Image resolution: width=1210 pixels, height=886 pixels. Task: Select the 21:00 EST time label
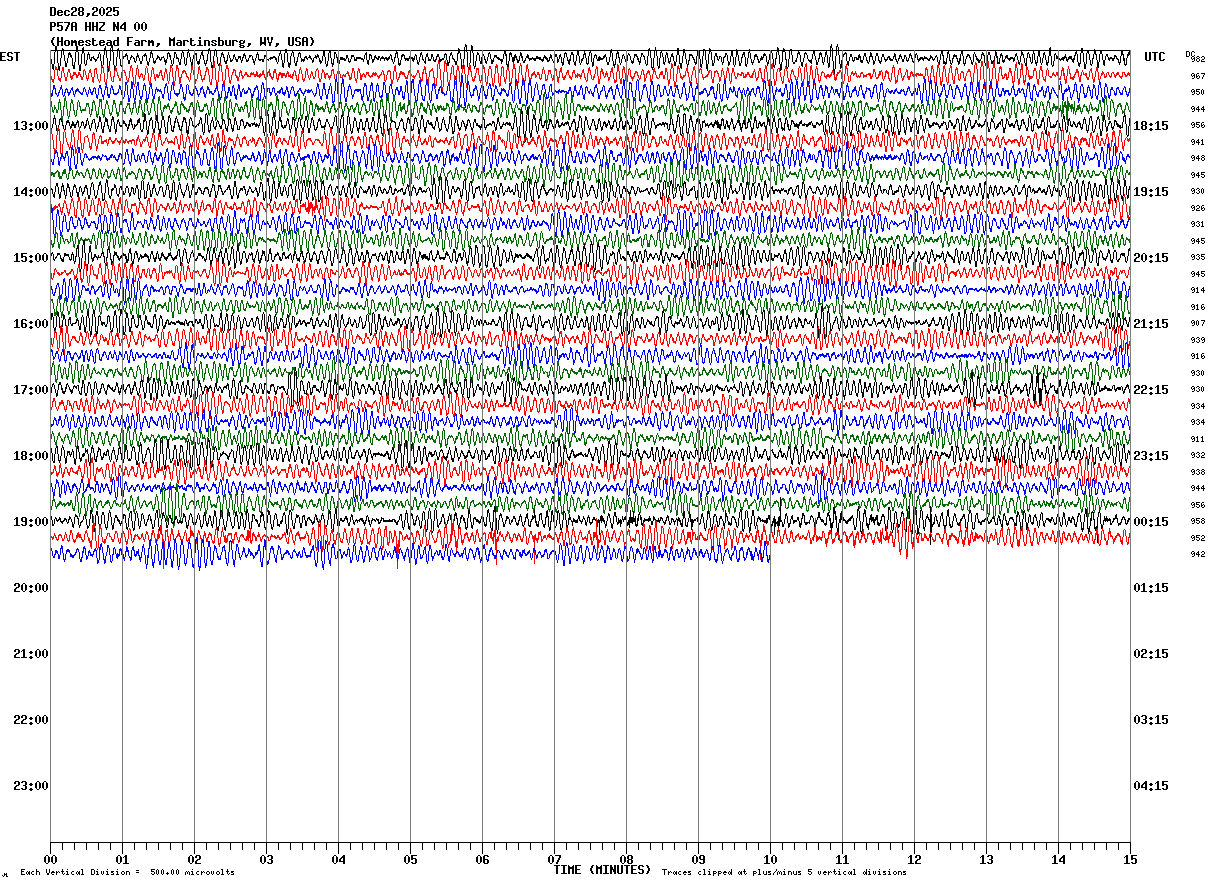[31, 654]
